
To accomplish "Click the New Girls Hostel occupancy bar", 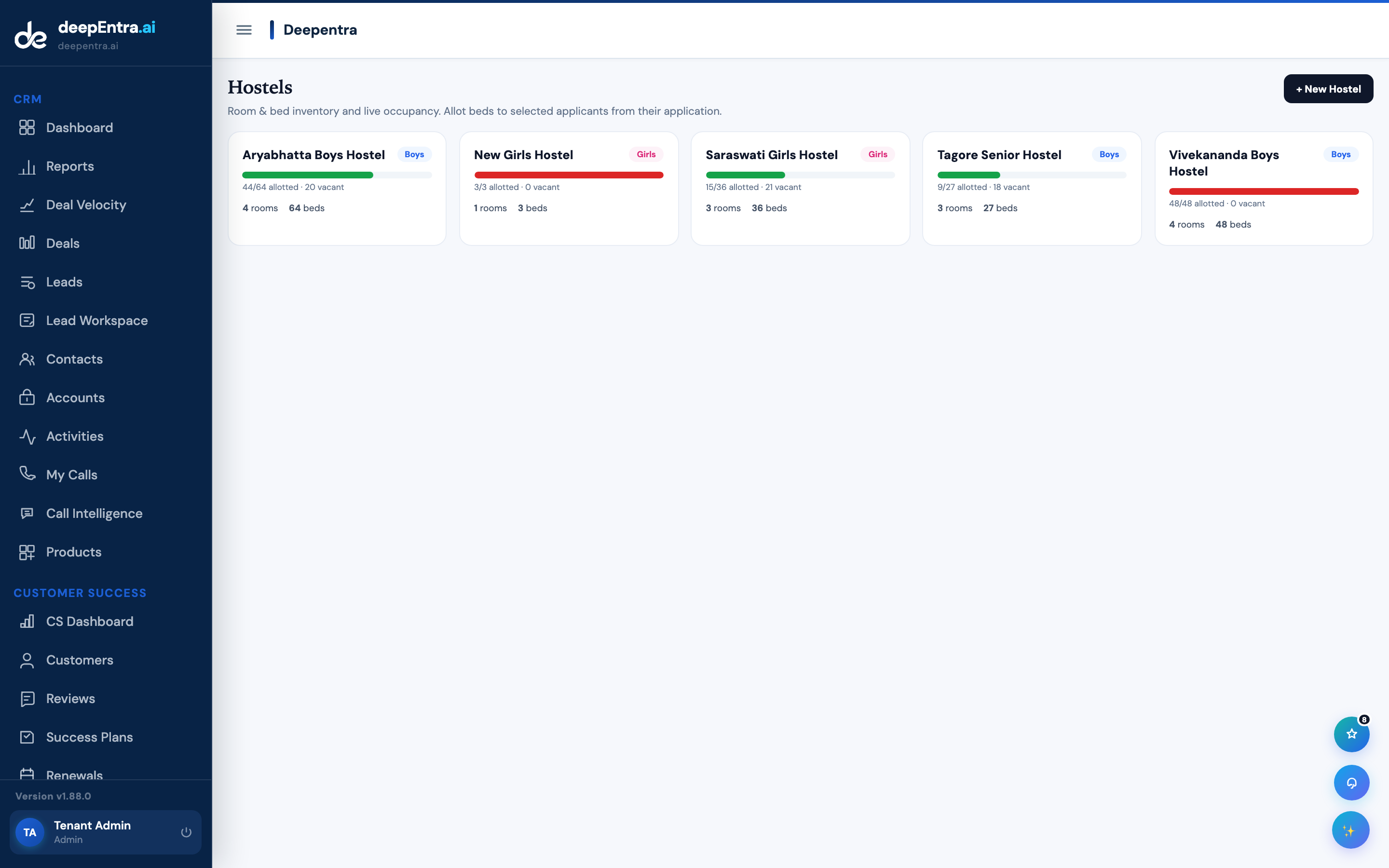I will pyautogui.click(x=568, y=175).
